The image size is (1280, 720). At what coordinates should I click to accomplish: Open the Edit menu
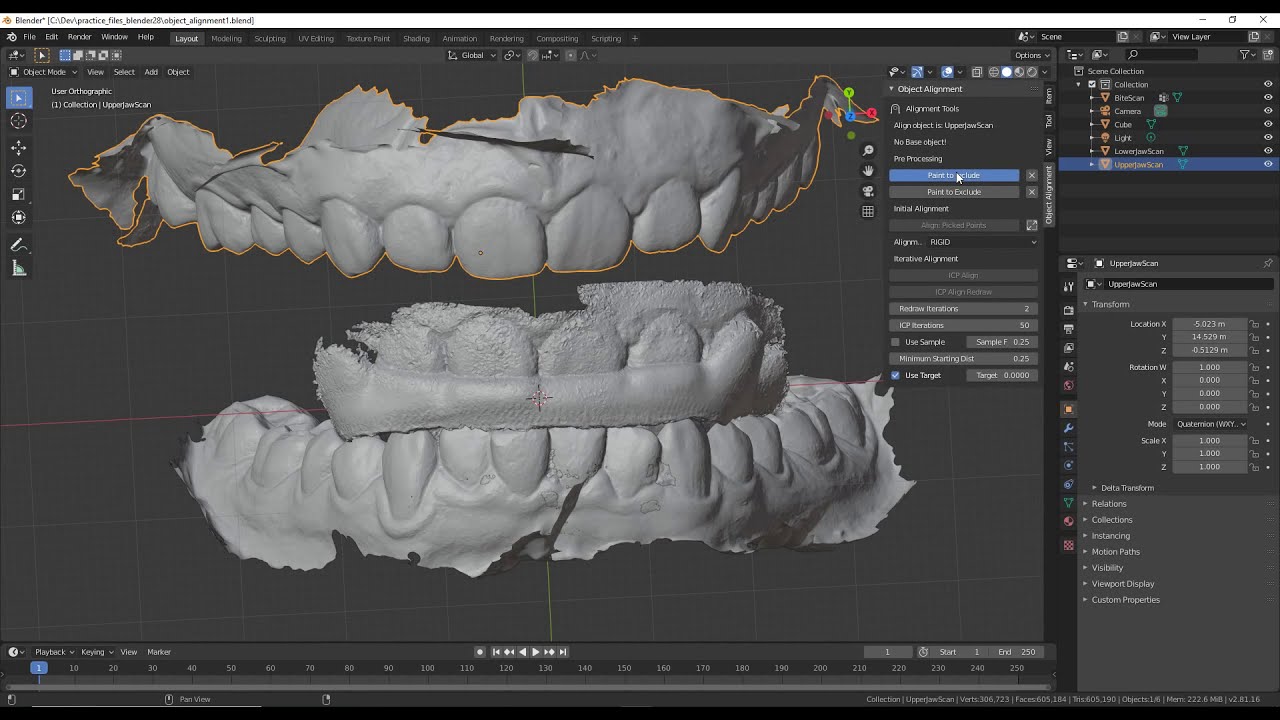(x=51, y=37)
